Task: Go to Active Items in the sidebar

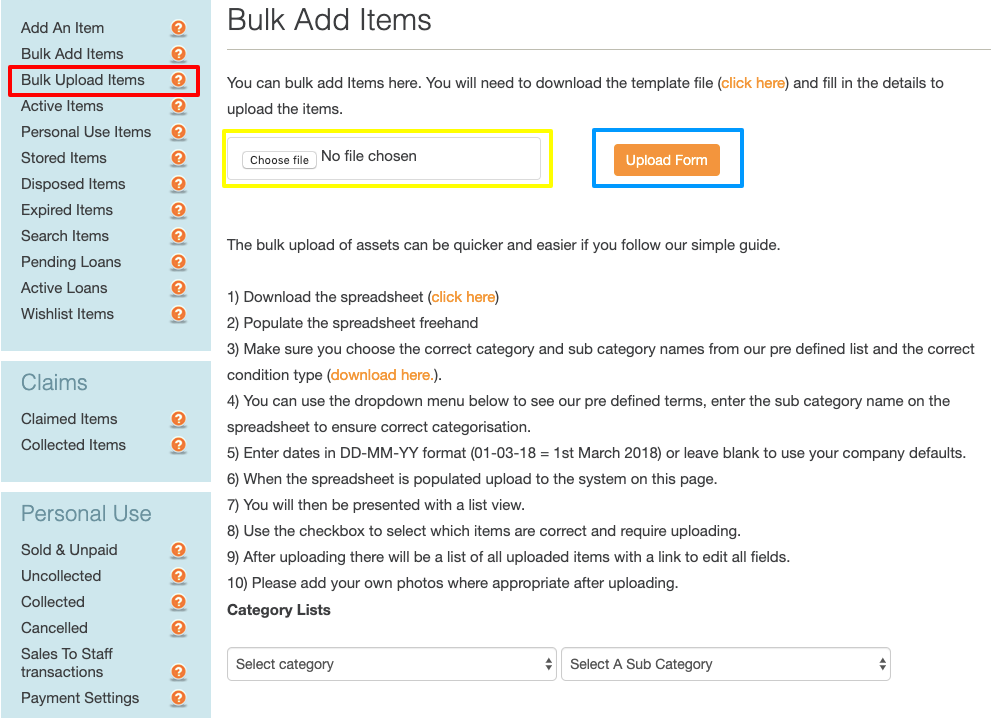Action: (62, 106)
